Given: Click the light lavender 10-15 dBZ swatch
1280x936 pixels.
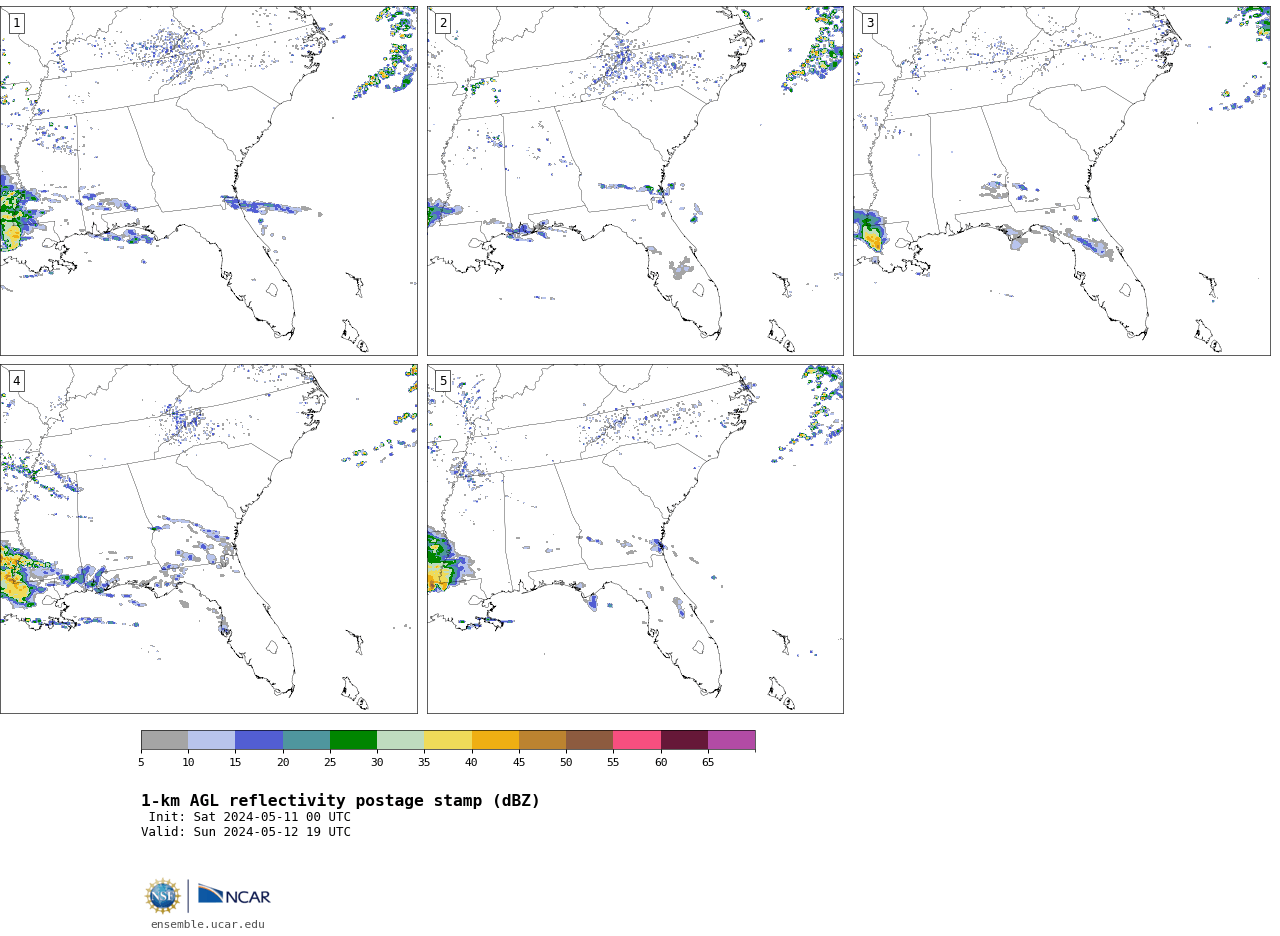Looking at the screenshot, I should 212,740.
